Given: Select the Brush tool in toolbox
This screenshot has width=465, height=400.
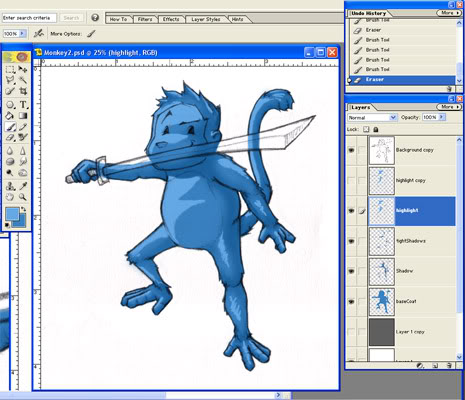Looking at the screenshot, I should click(10, 127).
